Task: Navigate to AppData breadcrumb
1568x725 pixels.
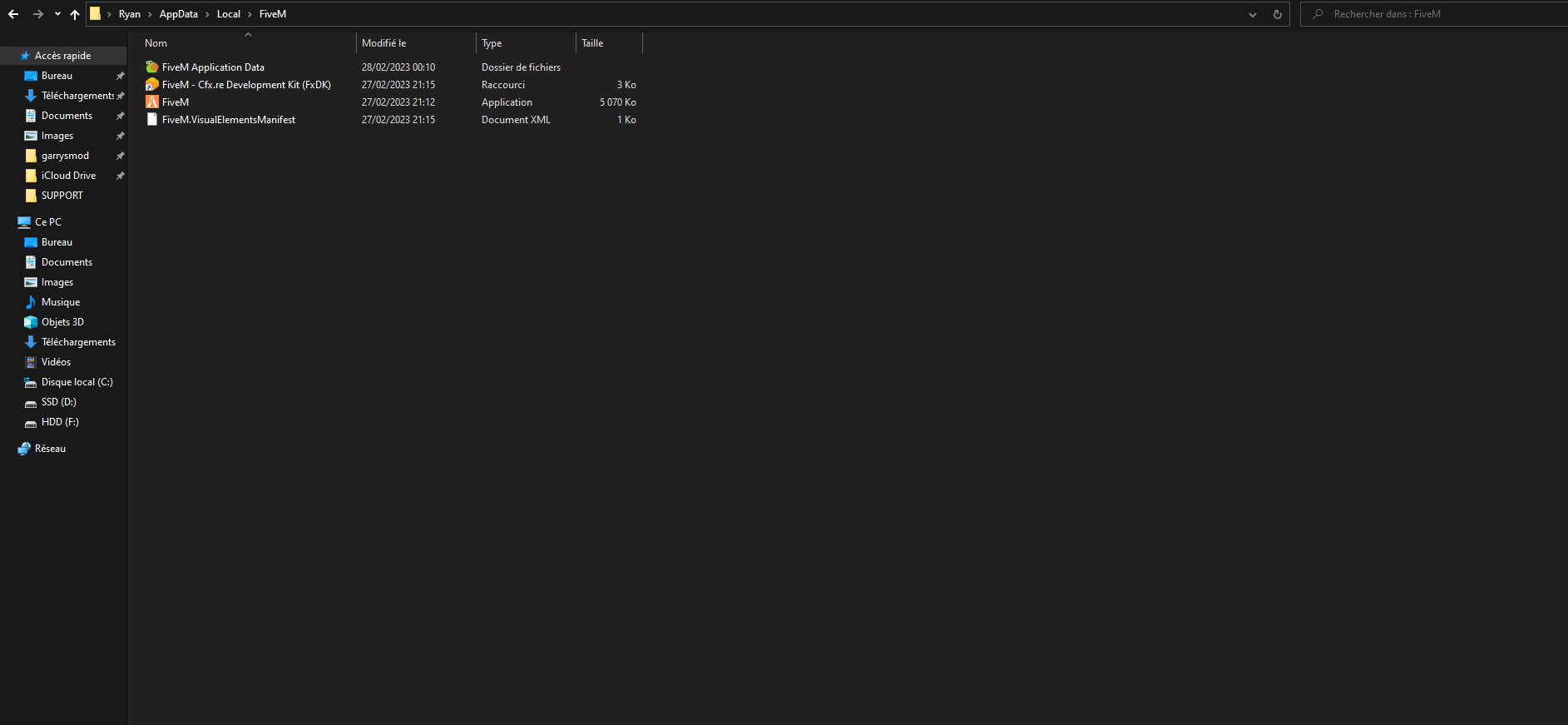Action: pyautogui.click(x=179, y=14)
